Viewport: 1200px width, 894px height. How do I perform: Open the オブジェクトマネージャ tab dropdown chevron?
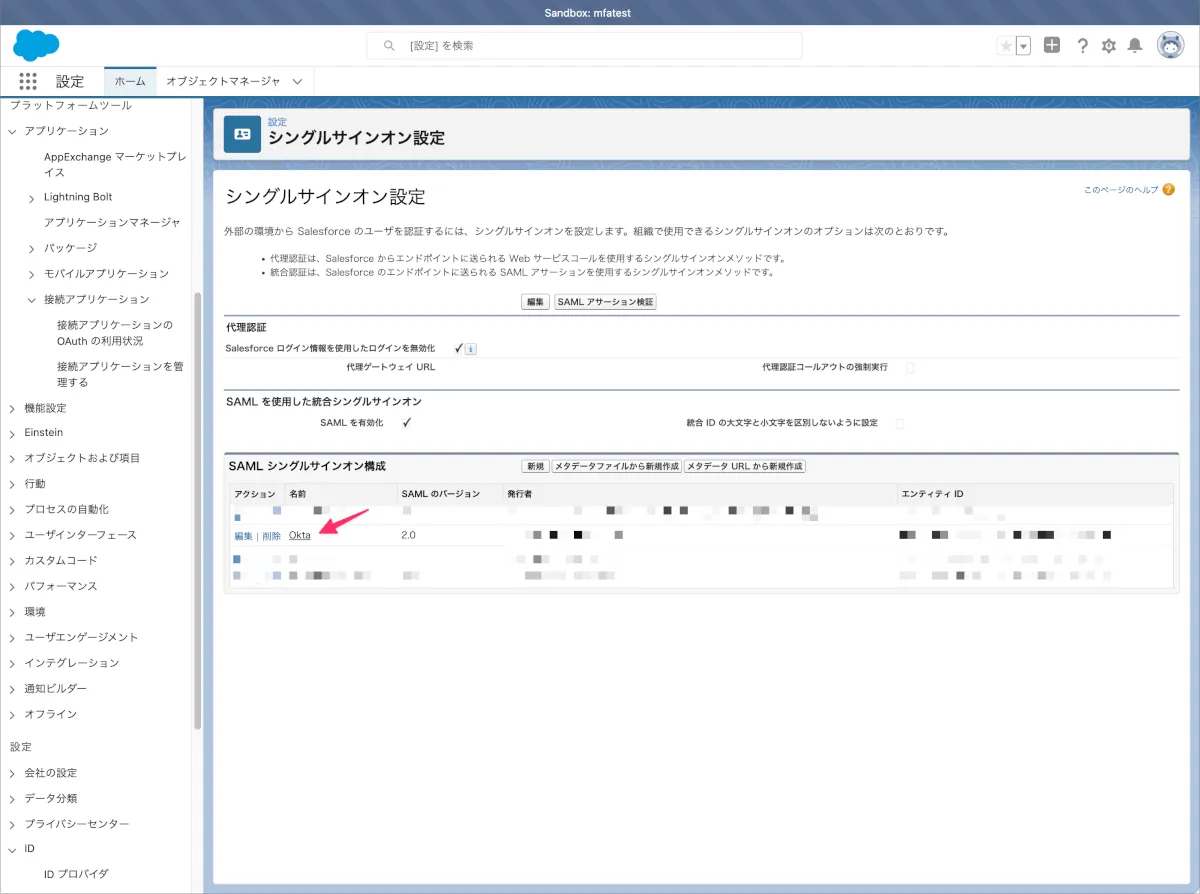(x=297, y=81)
